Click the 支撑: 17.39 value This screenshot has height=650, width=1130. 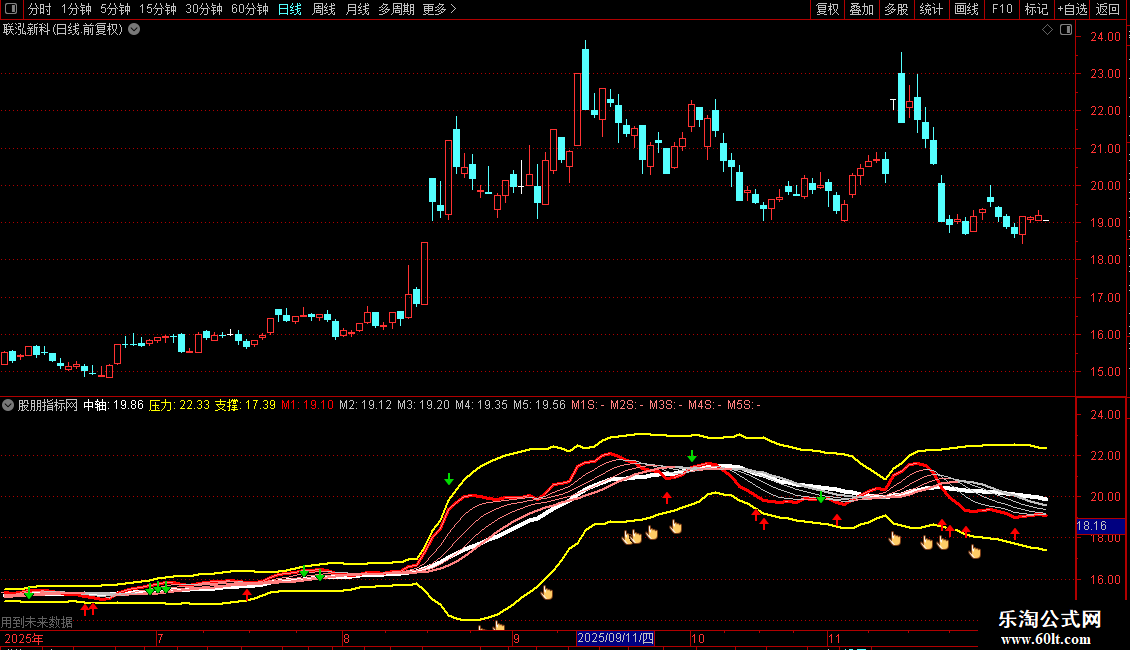(245, 405)
